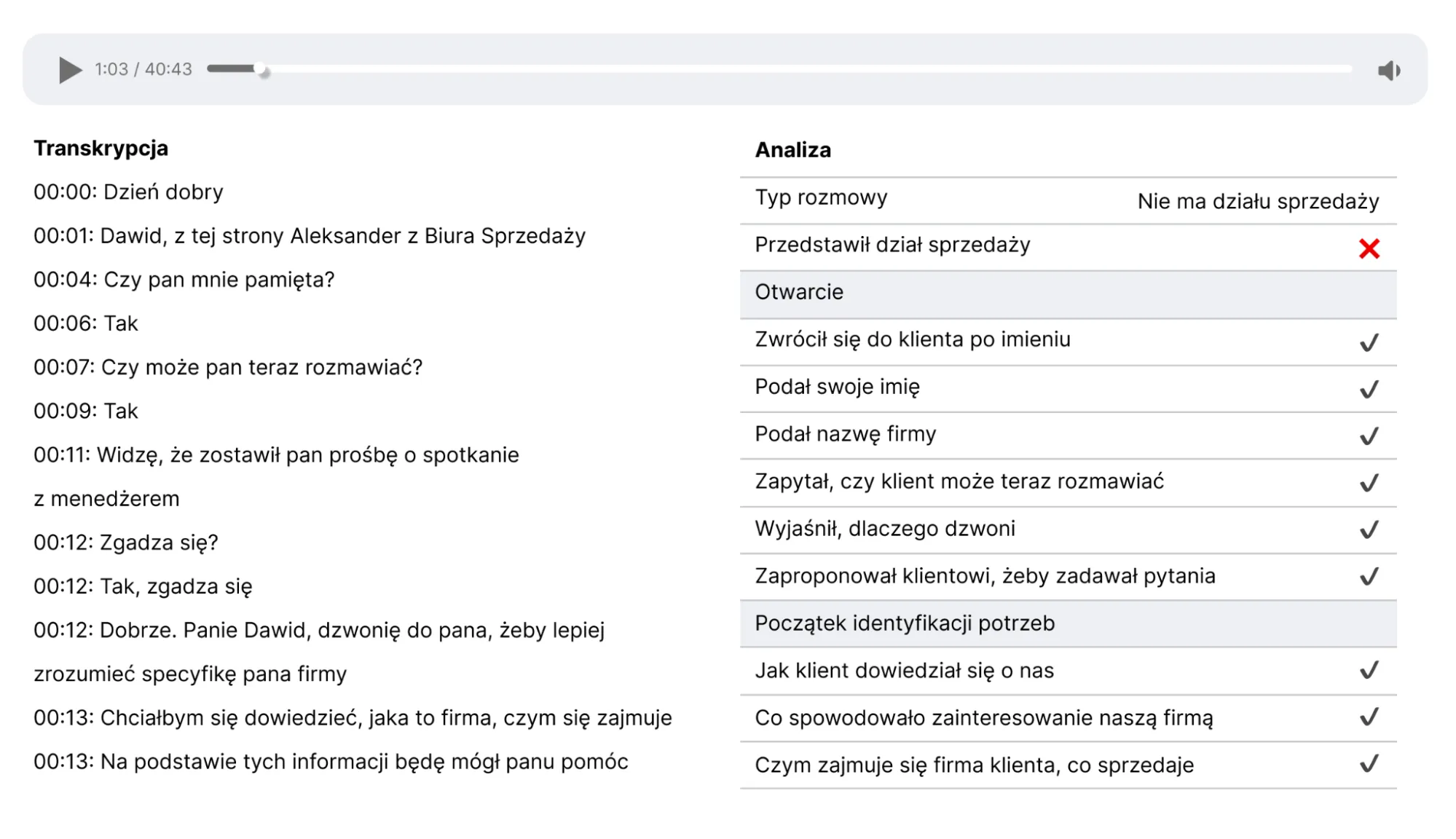Click the audio progress slider handle
Image resolution: width=1456 pixels, height=839 pixels.
[262, 70]
